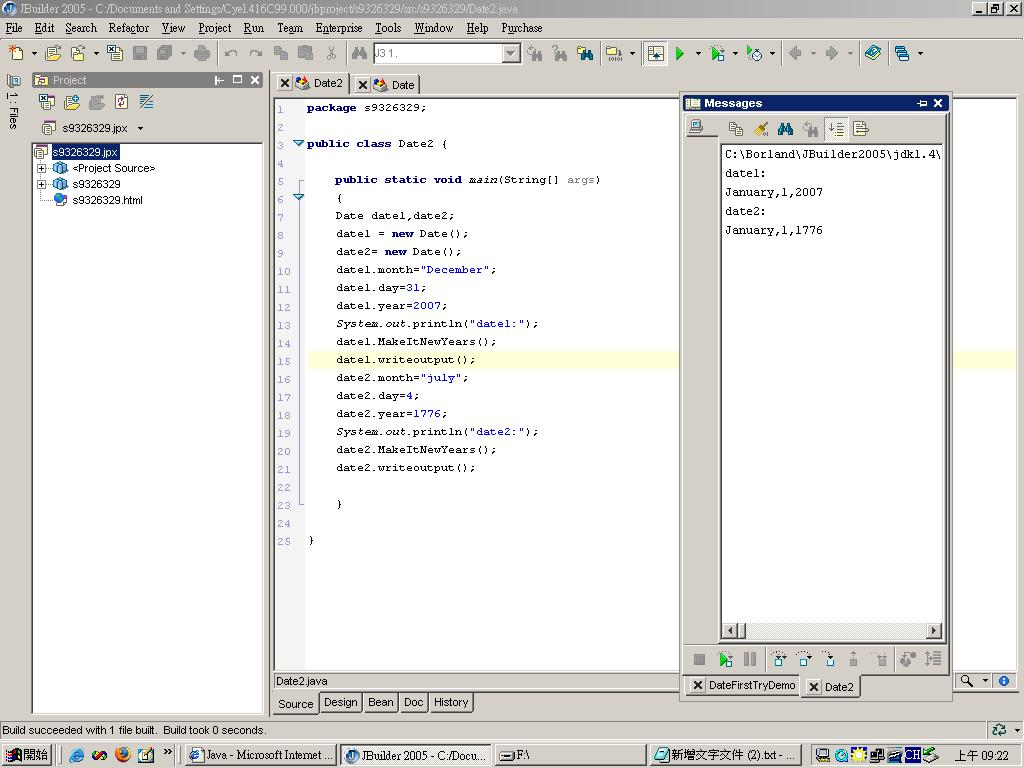Click the blue info icon at bottom right

1004,681
